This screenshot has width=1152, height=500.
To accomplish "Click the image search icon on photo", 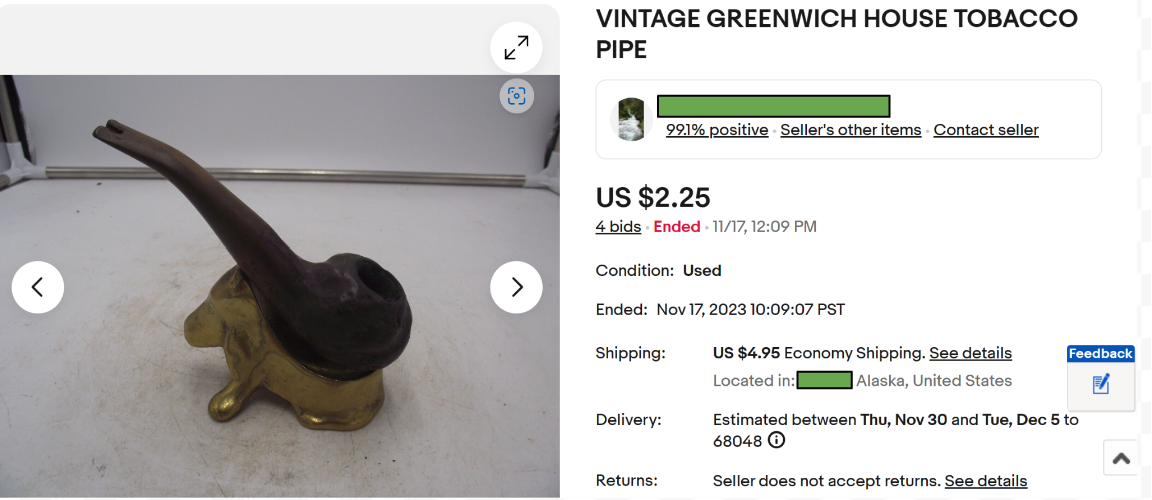I will (x=516, y=96).
